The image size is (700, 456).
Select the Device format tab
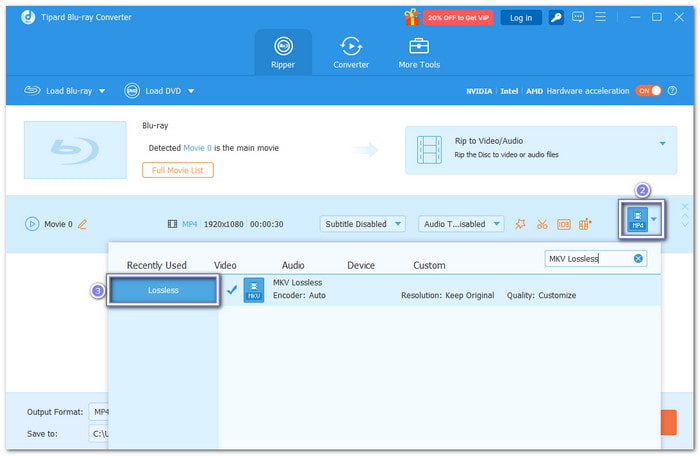(361, 265)
